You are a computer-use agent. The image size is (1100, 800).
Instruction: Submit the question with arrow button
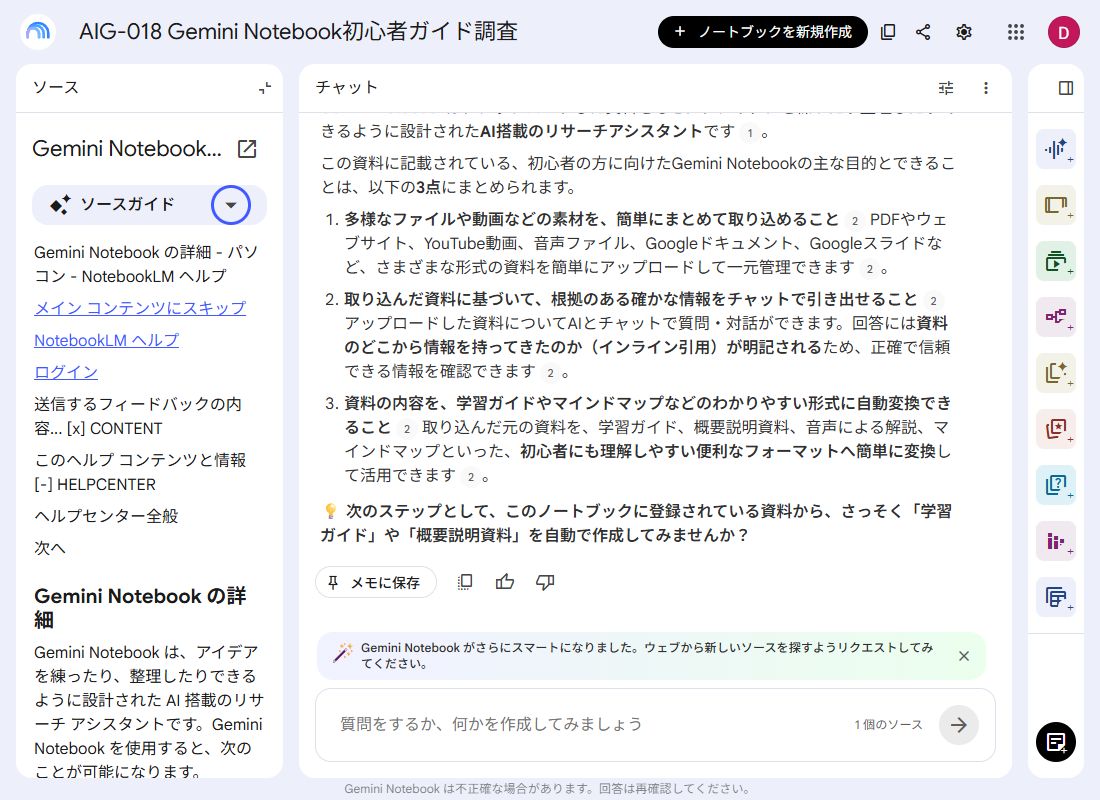pos(959,725)
